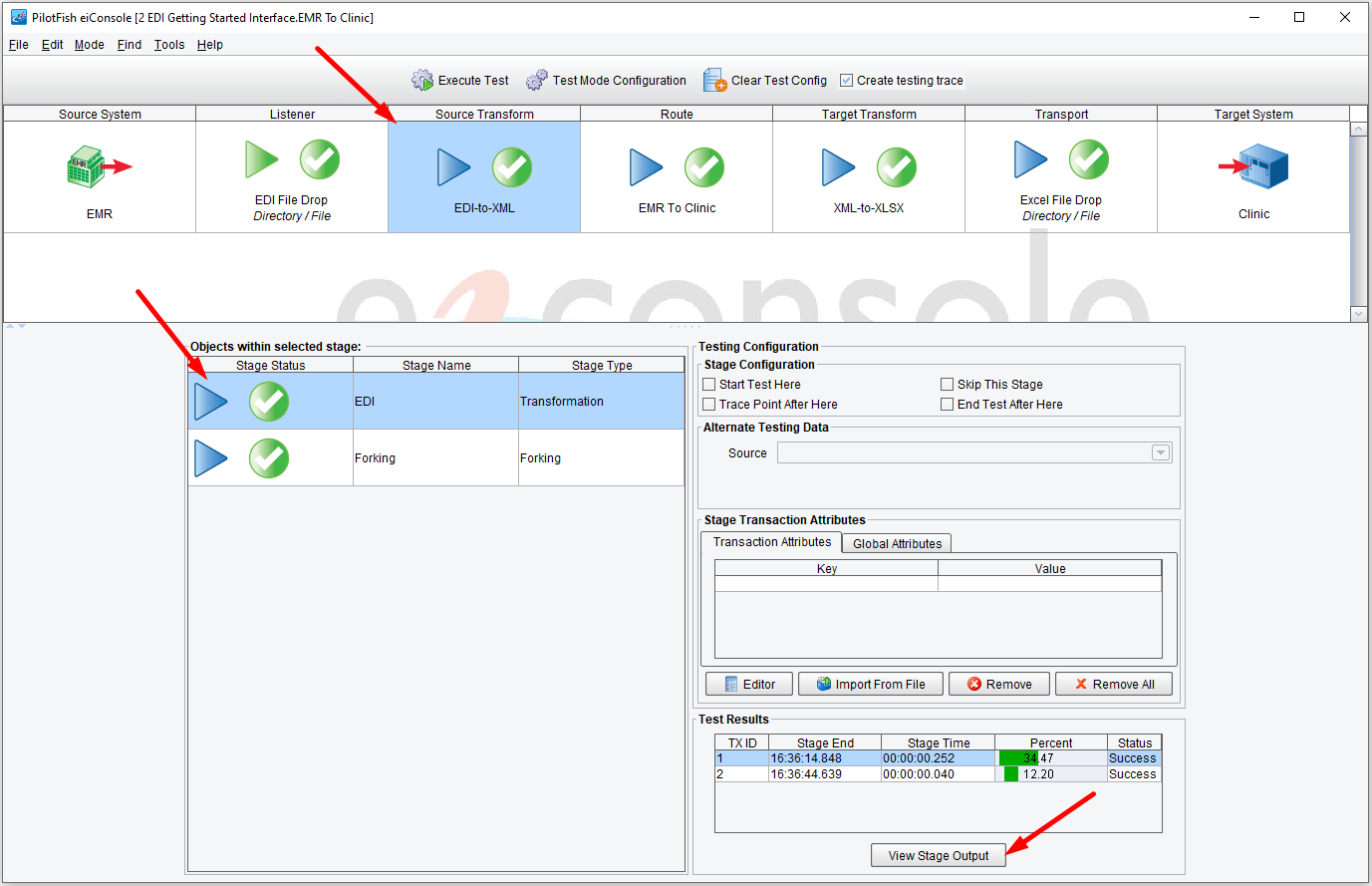This screenshot has height=886, width=1372.
Task: Click the Test Mode Configuration label
Action: pos(620,81)
